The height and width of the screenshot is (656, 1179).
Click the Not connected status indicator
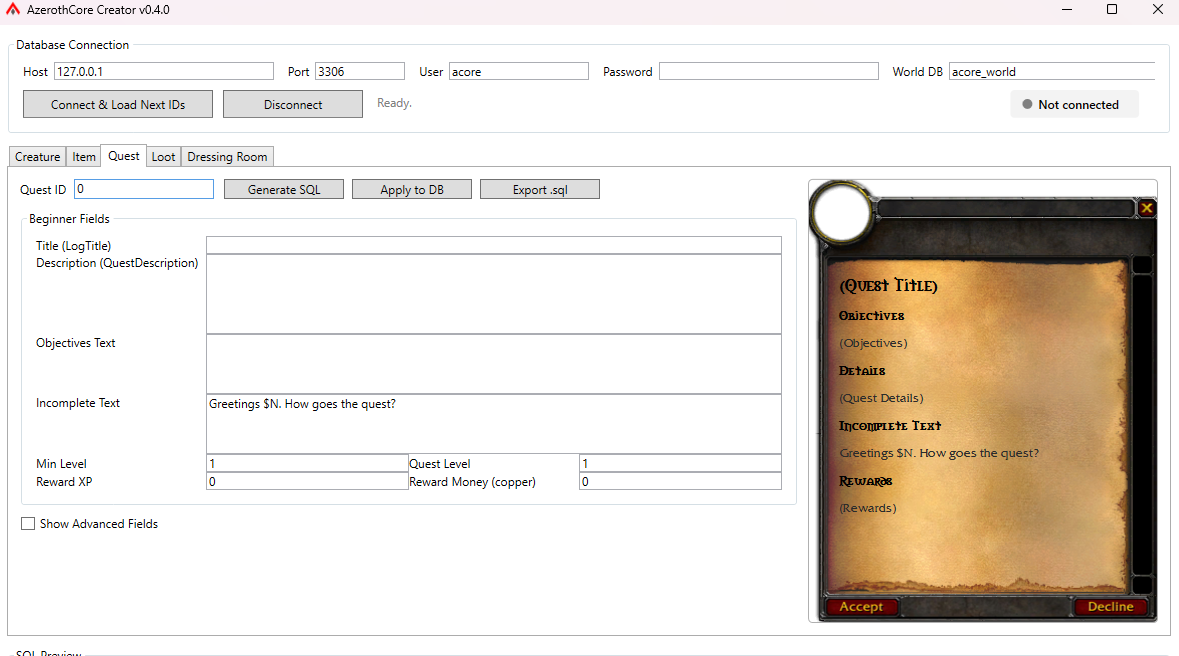(x=1074, y=103)
